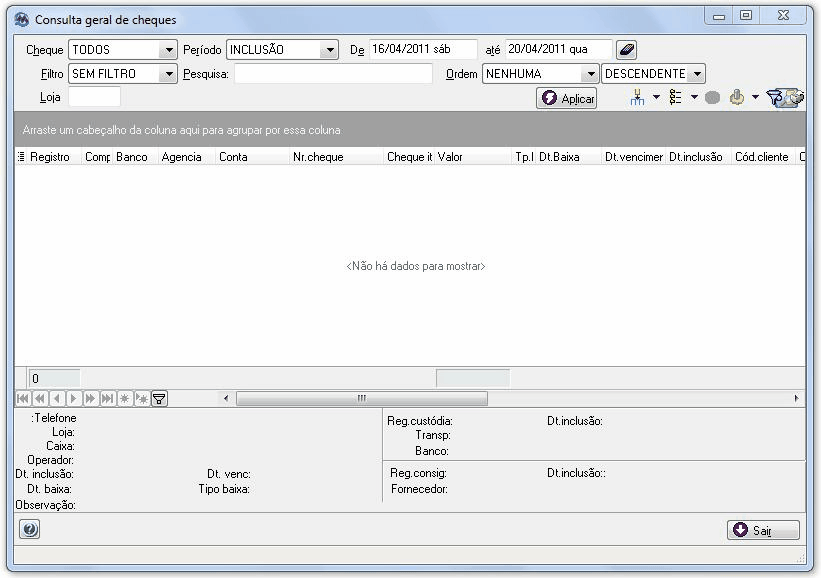The height and width of the screenshot is (578, 821).
Task: Click the previous record navigator arrow
Action: pyautogui.click(x=57, y=399)
